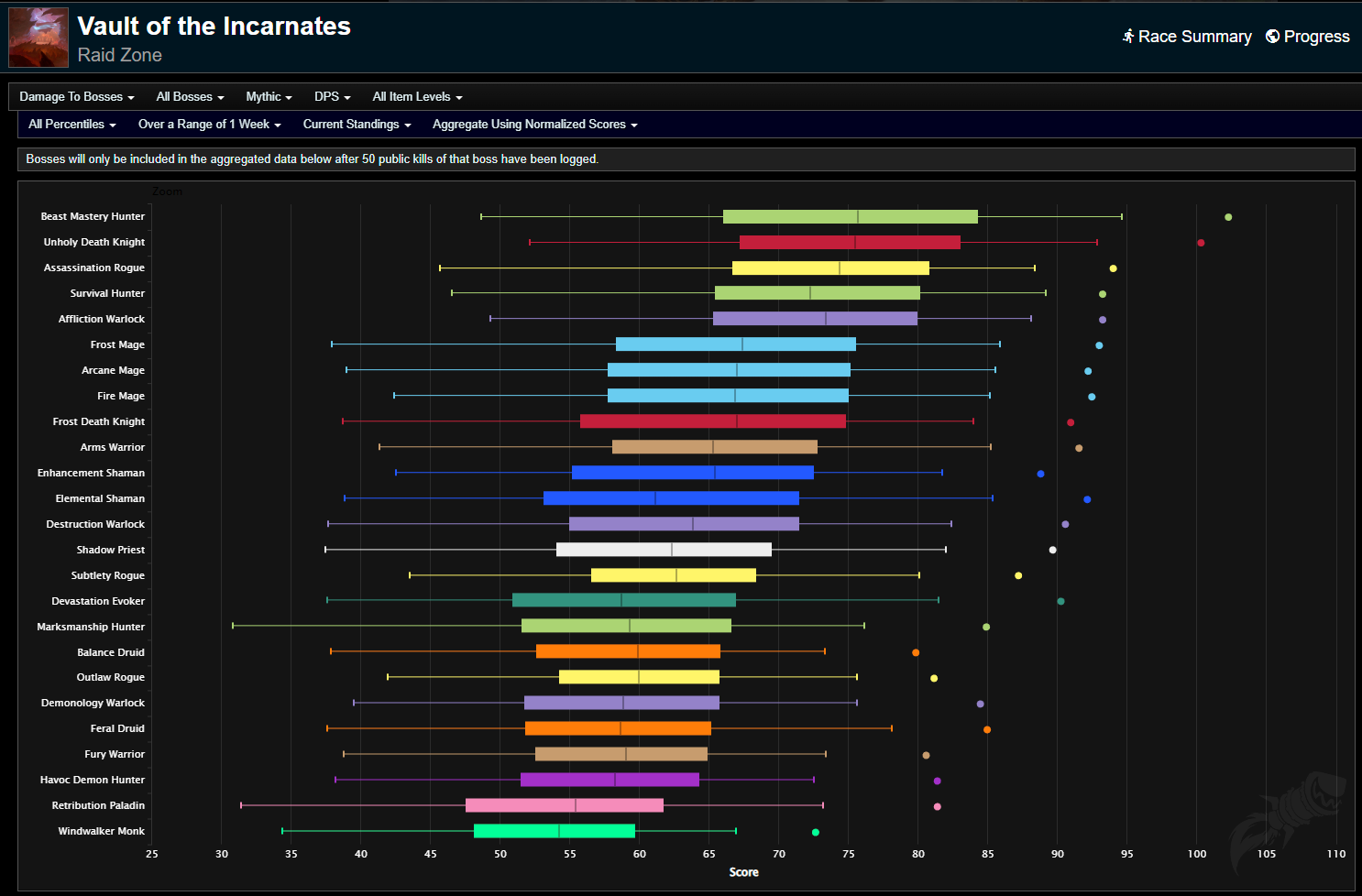Change the Mythic difficulty dropdown
1362x896 pixels.
pyautogui.click(x=269, y=97)
